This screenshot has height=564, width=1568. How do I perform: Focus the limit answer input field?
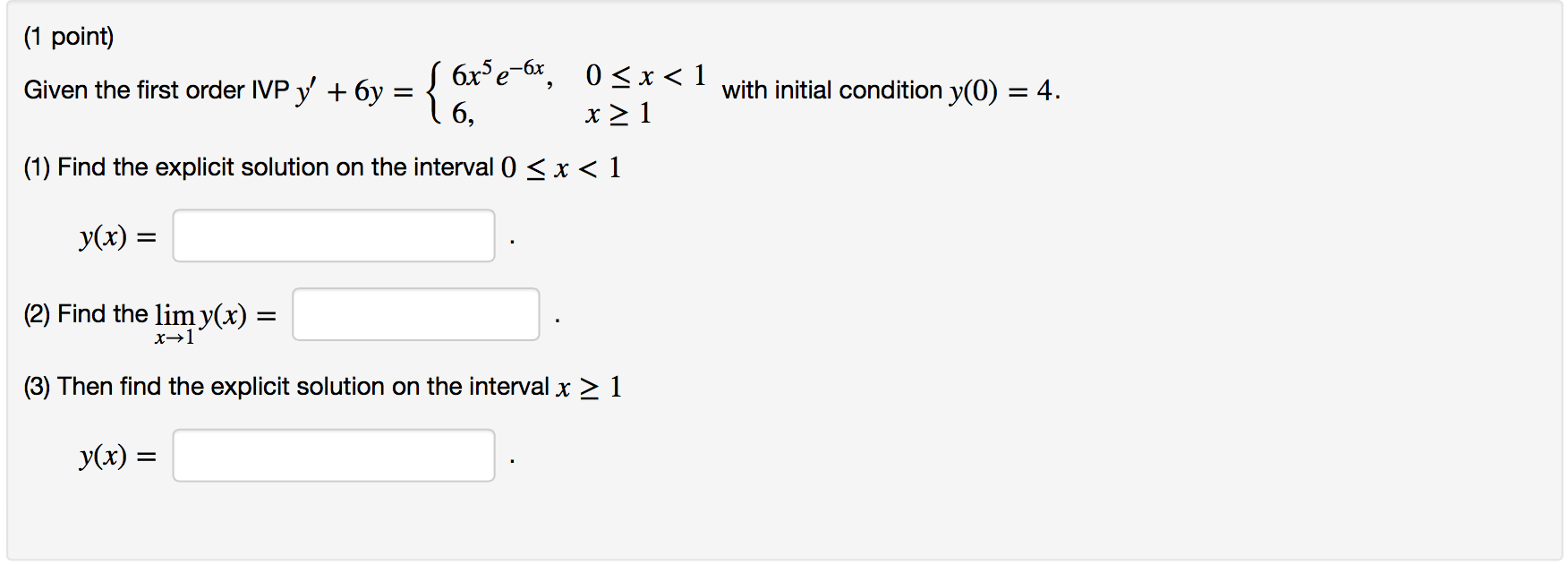pyautogui.click(x=415, y=314)
